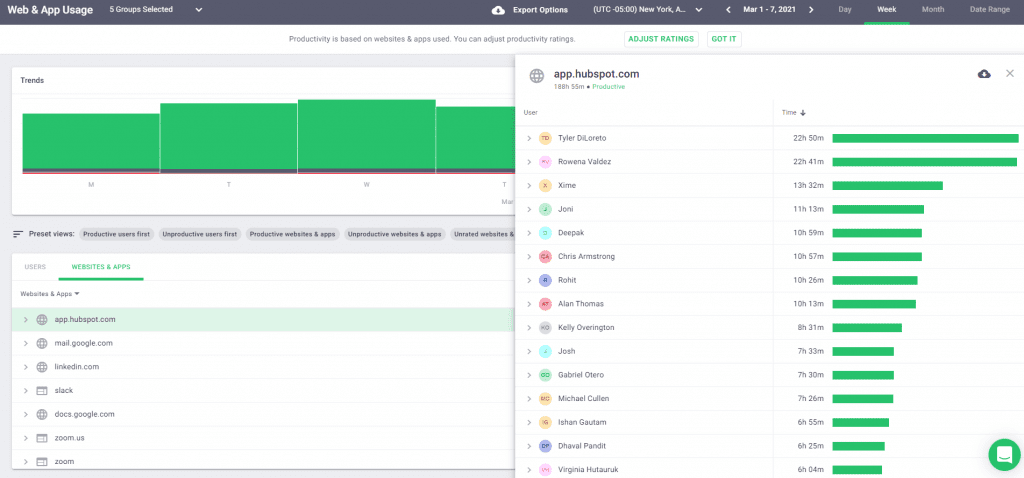Download app.hubspot.com panel data via cloud icon

click(984, 74)
